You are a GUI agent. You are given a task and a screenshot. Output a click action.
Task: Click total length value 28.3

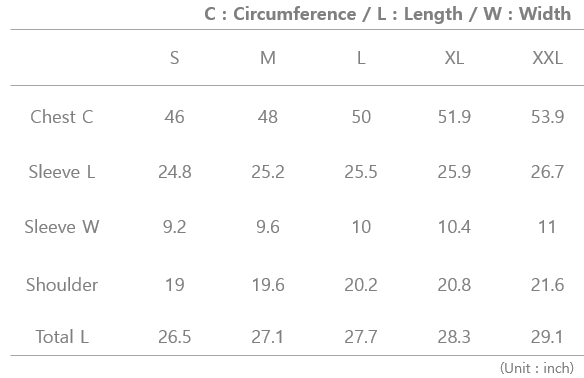454,337
